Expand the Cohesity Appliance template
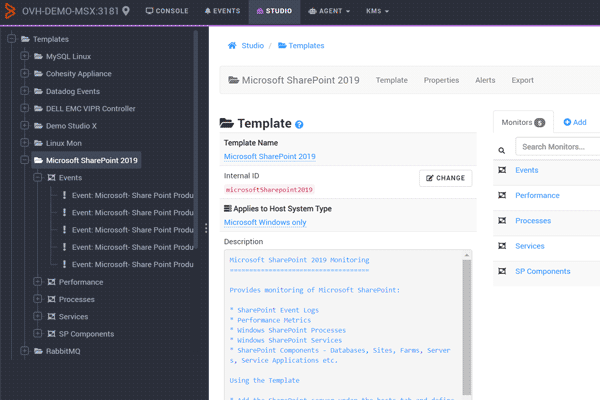 click(x=24, y=73)
